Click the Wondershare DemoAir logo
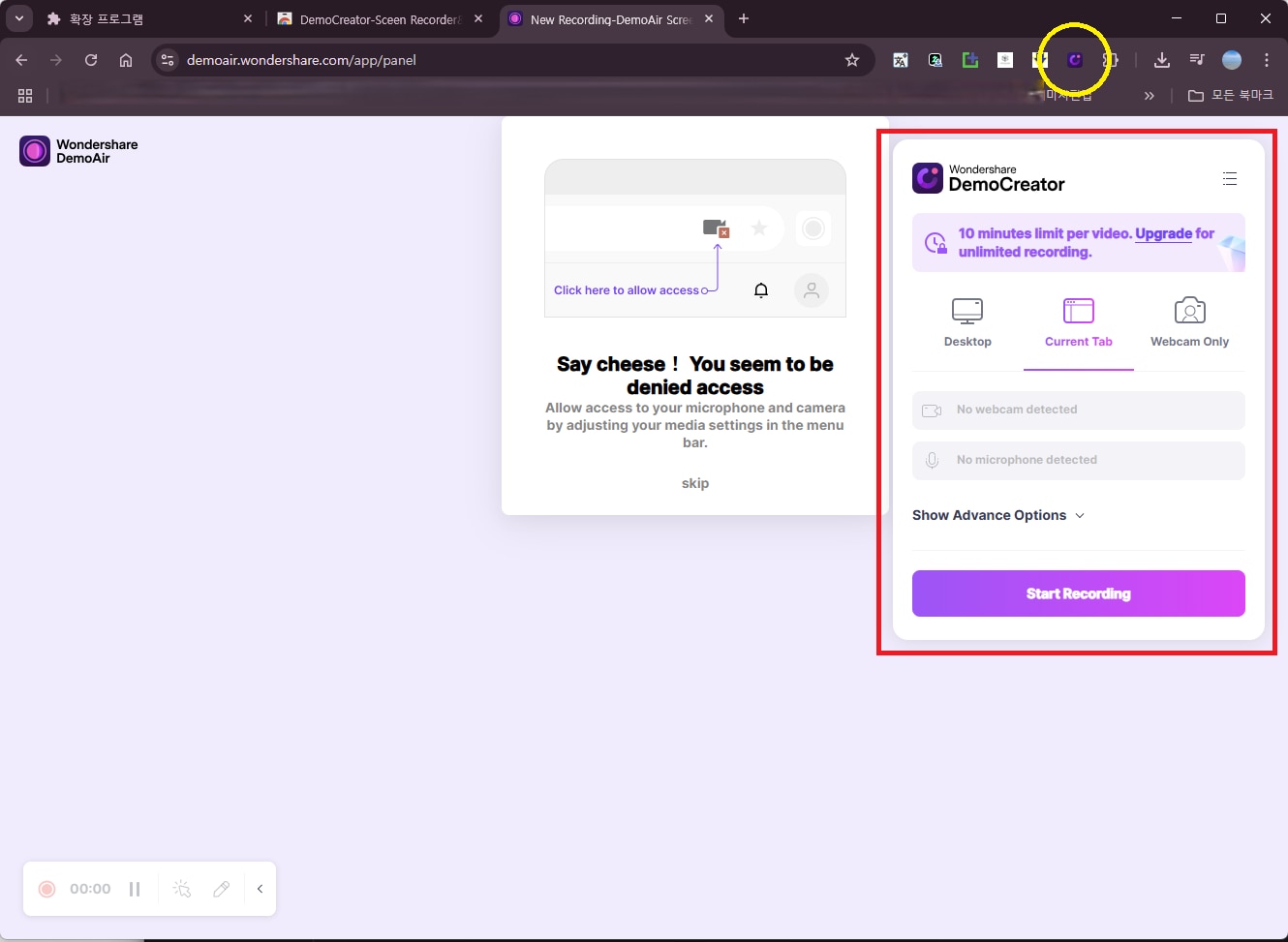1288x942 pixels. click(x=78, y=151)
